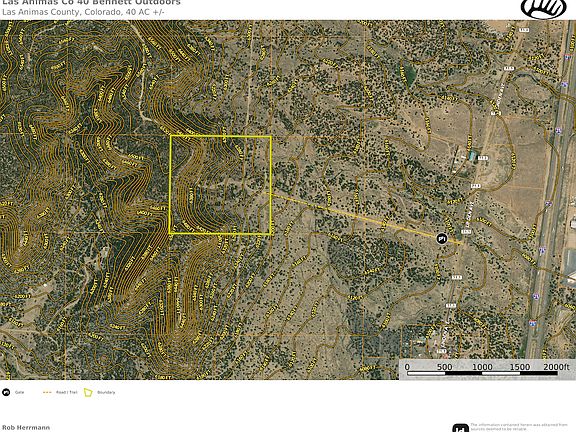Click the 0 mark on the scale bar
The image size is (576, 432).
click(407, 367)
